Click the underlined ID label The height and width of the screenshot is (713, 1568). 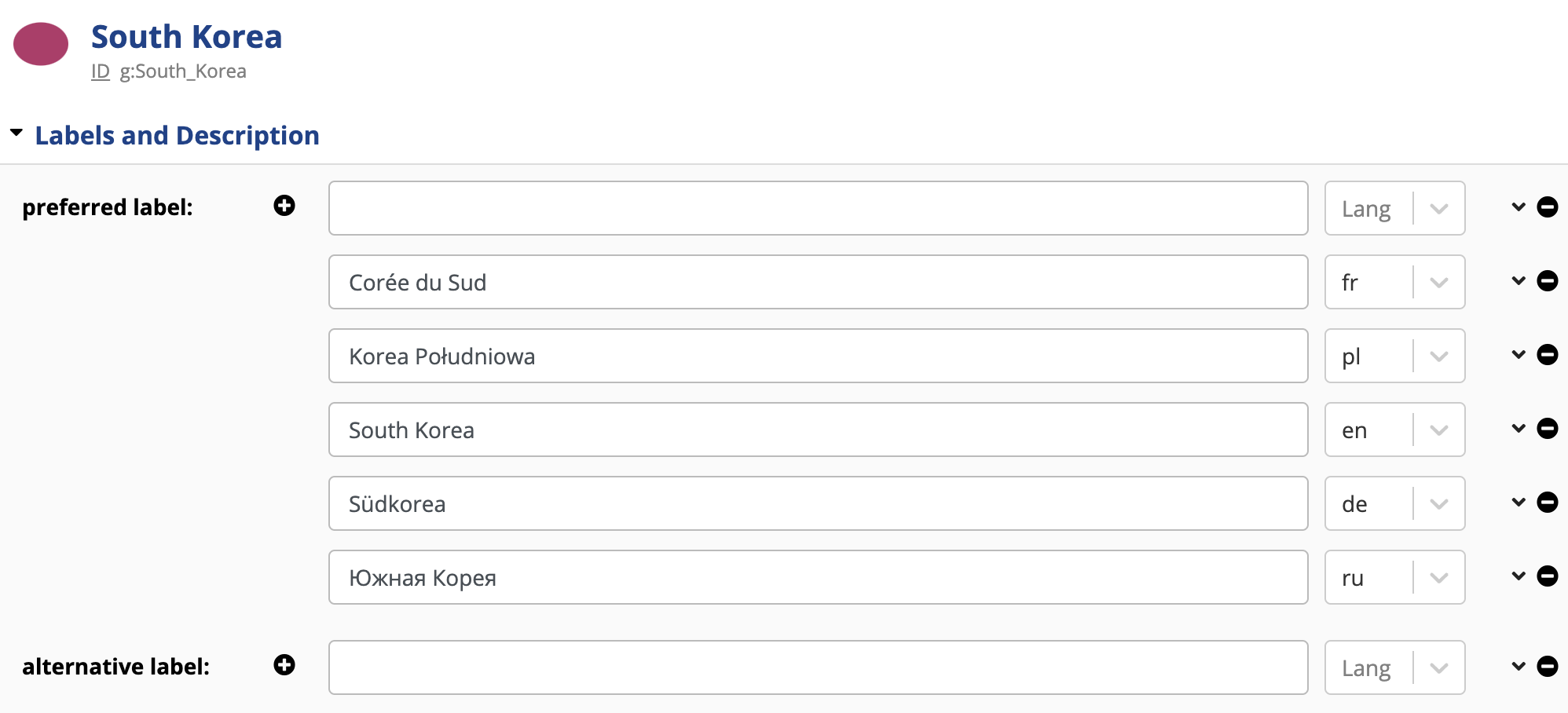(x=101, y=71)
